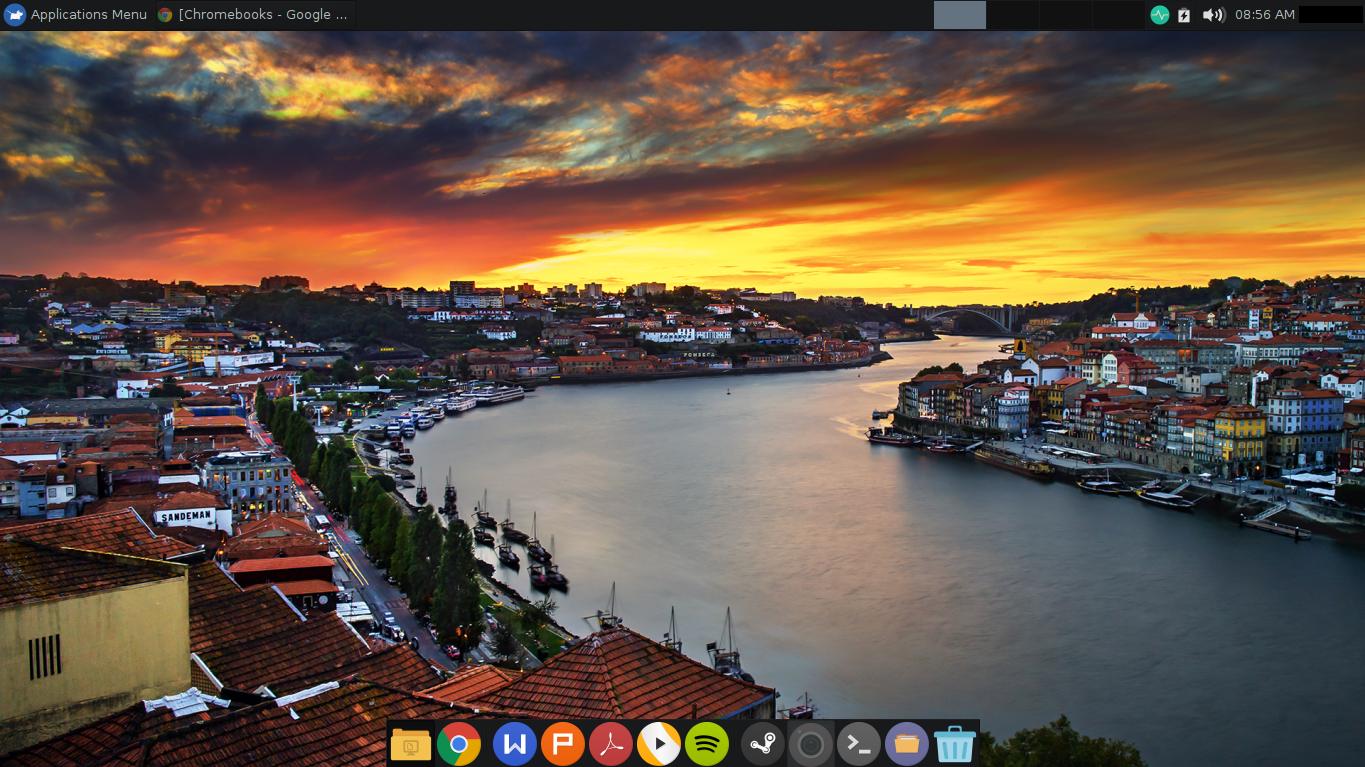Show calendar from the 08:56 AM clock

[1265, 14]
